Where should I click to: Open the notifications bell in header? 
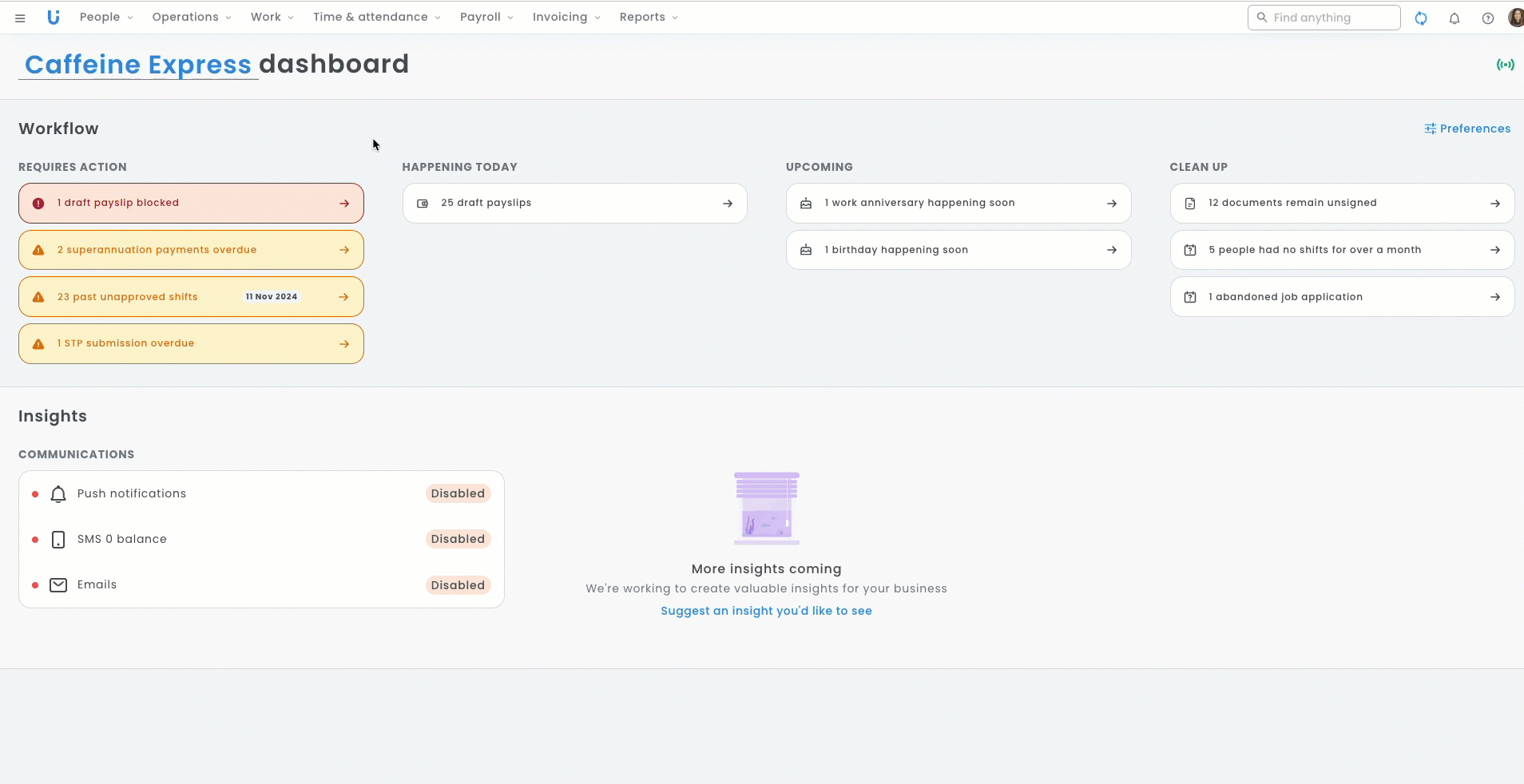(x=1455, y=18)
